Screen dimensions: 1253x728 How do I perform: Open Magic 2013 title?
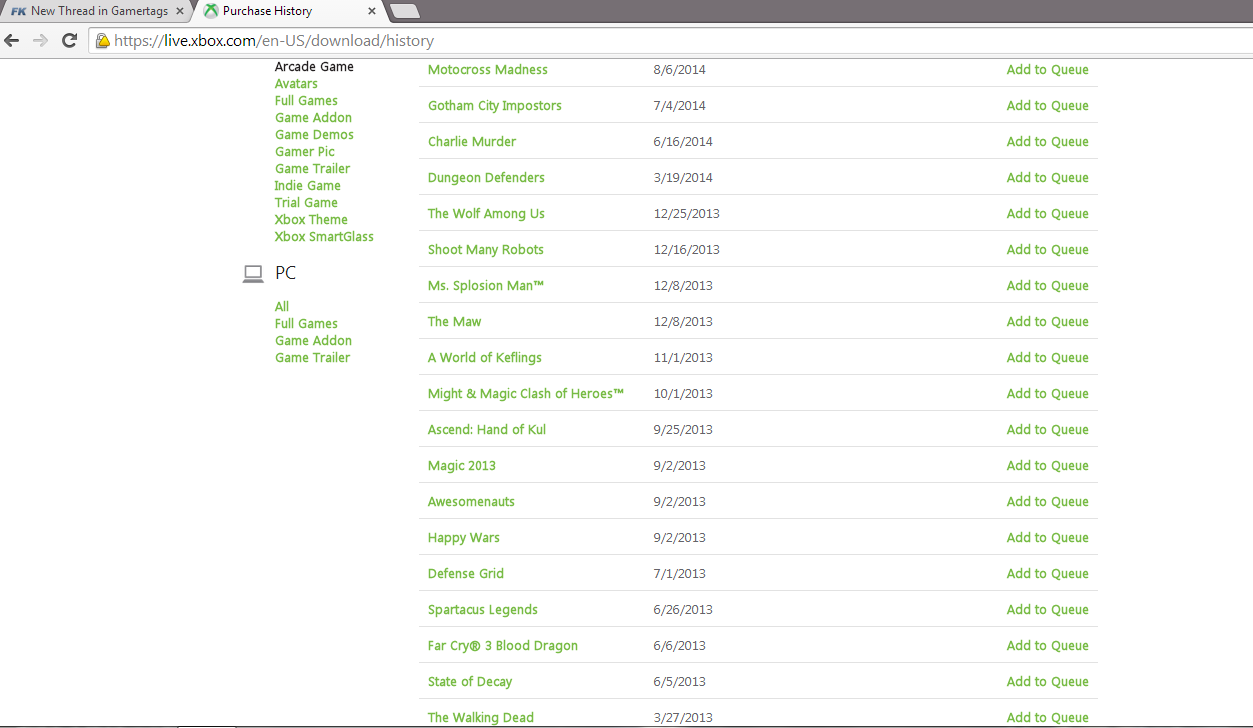(462, 466)
